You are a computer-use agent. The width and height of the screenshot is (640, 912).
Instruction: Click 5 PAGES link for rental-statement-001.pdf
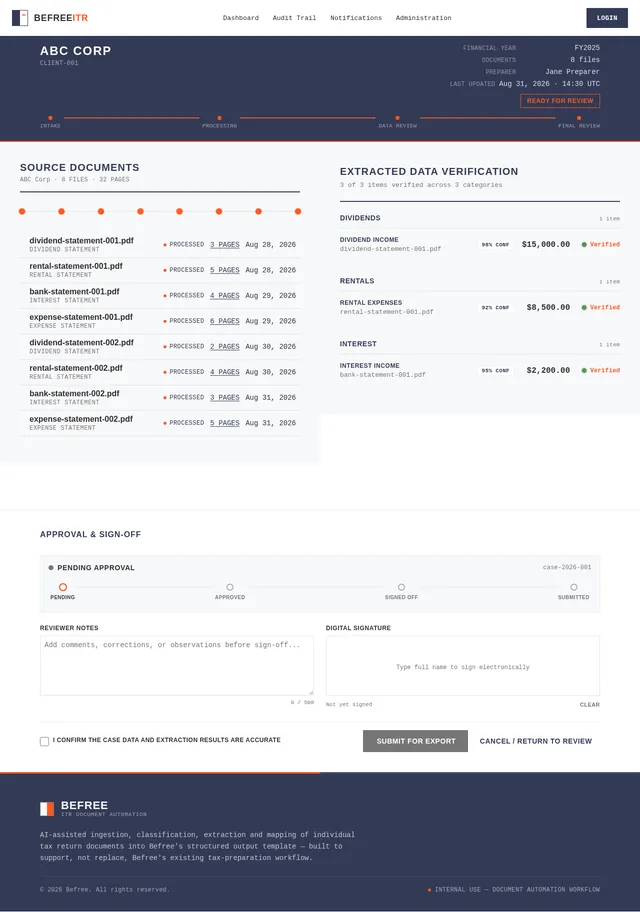(225, 270)
